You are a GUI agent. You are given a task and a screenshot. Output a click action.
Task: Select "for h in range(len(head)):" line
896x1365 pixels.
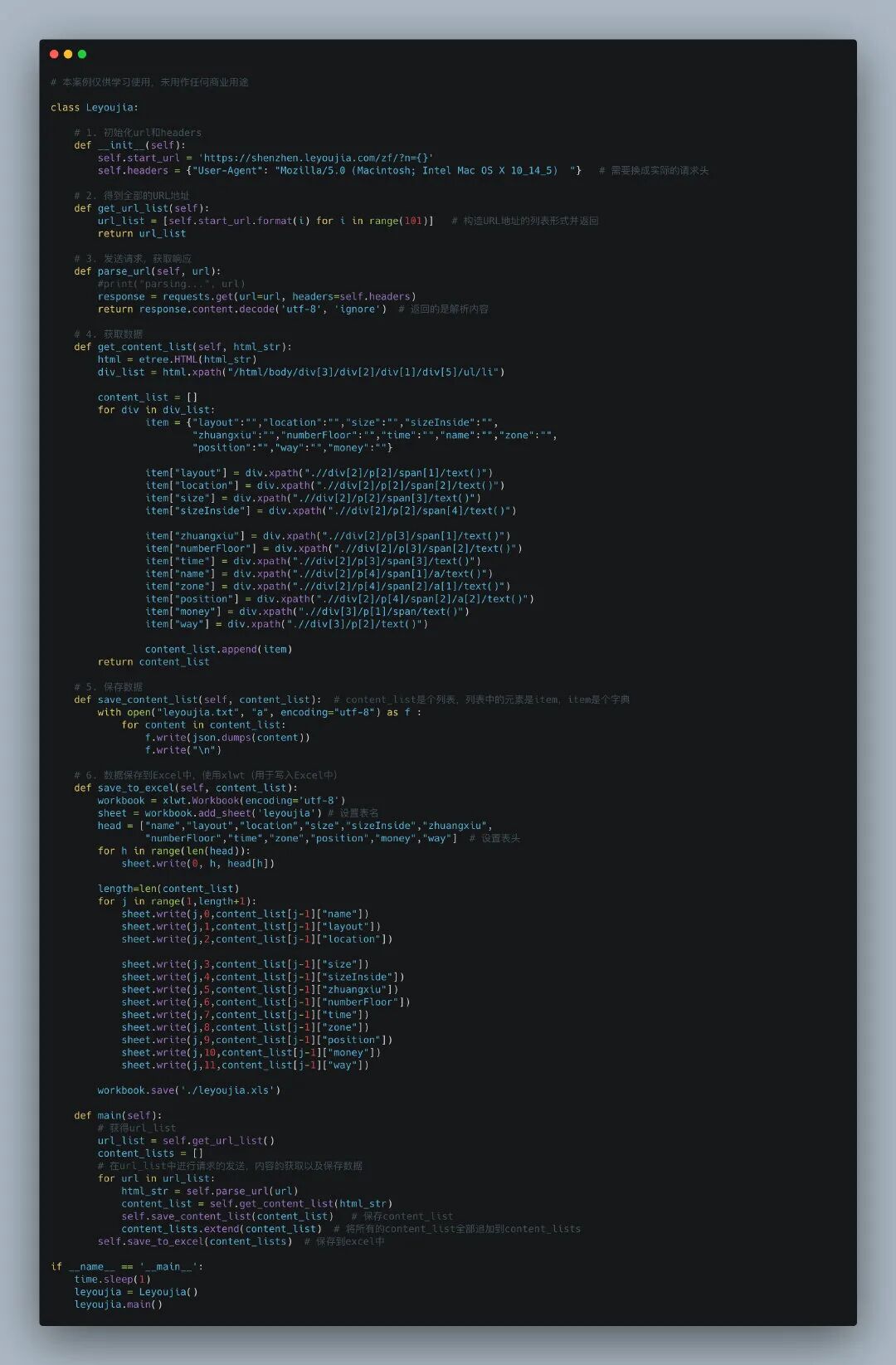[x=174, y=851]
